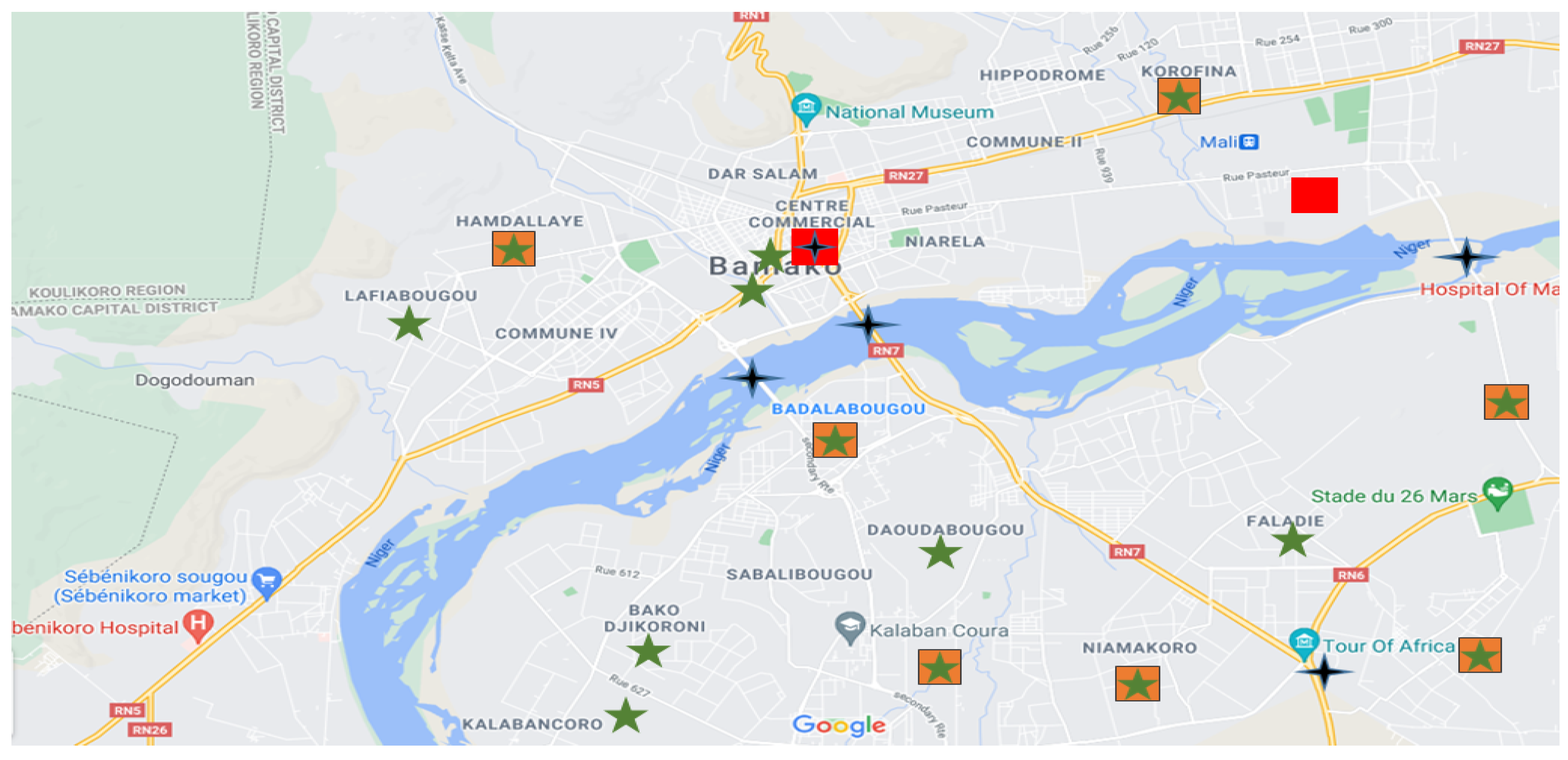Click the Mali train station icon
The image size is (1568, 760).
click(x=1249, y=142)
